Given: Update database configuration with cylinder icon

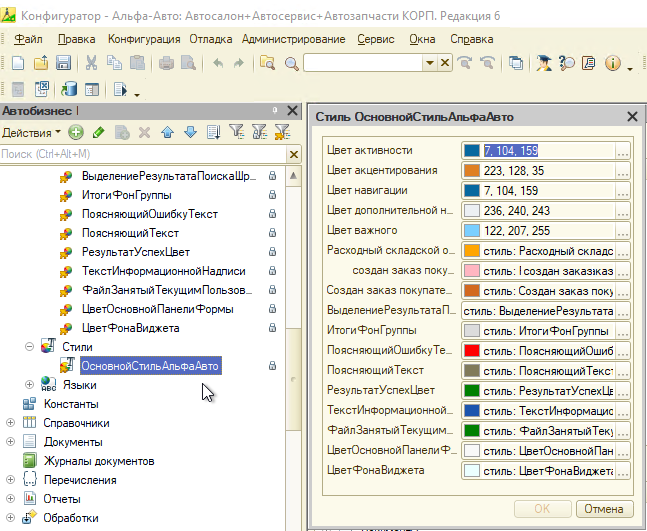Looking at the screenshot, I should point(69,89).
